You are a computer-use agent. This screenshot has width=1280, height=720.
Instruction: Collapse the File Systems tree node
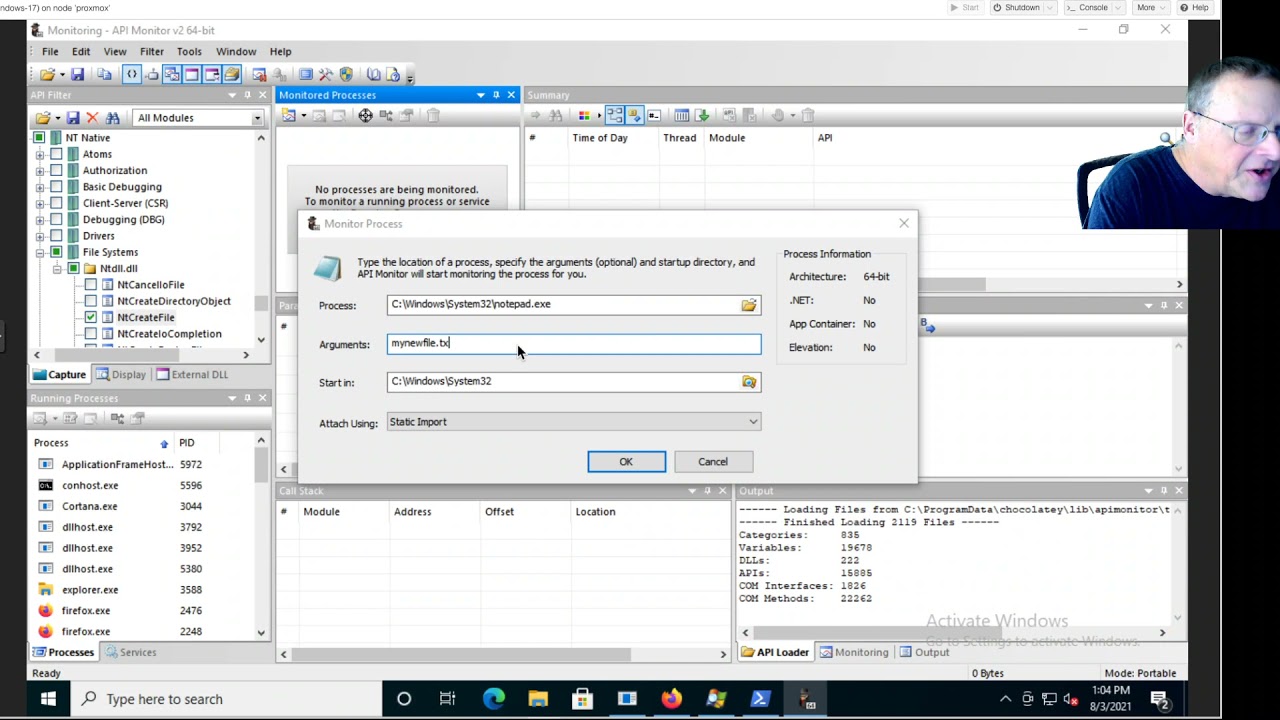pyautogui.click(x=40, y=252)
